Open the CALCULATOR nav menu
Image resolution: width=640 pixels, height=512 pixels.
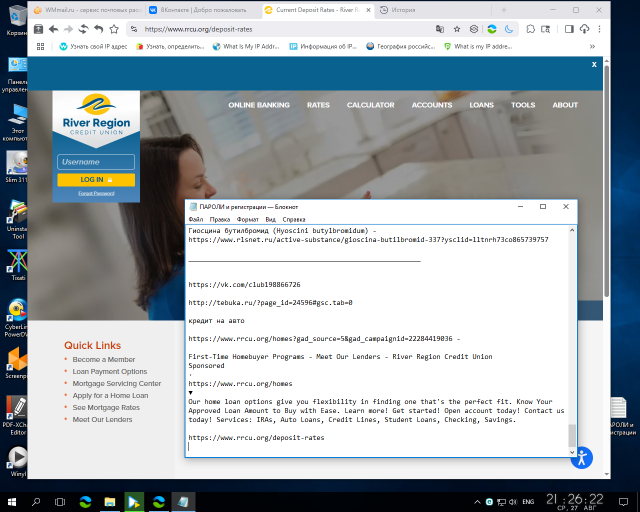(371, 105)
